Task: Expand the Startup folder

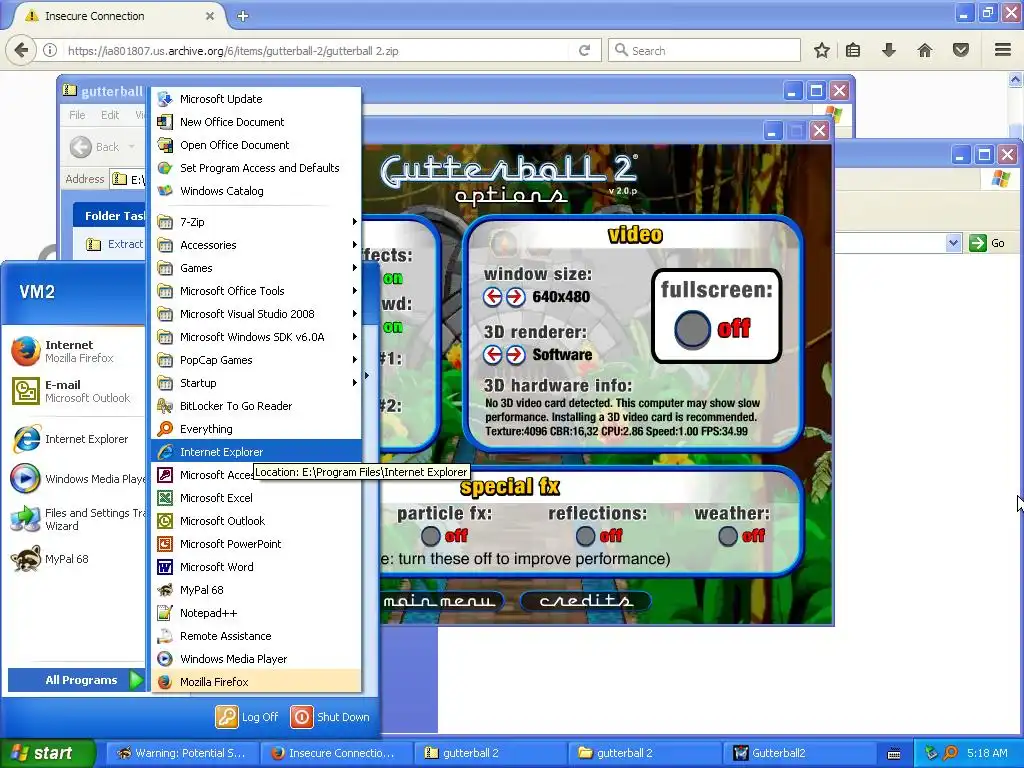Action: coord(257,383)
